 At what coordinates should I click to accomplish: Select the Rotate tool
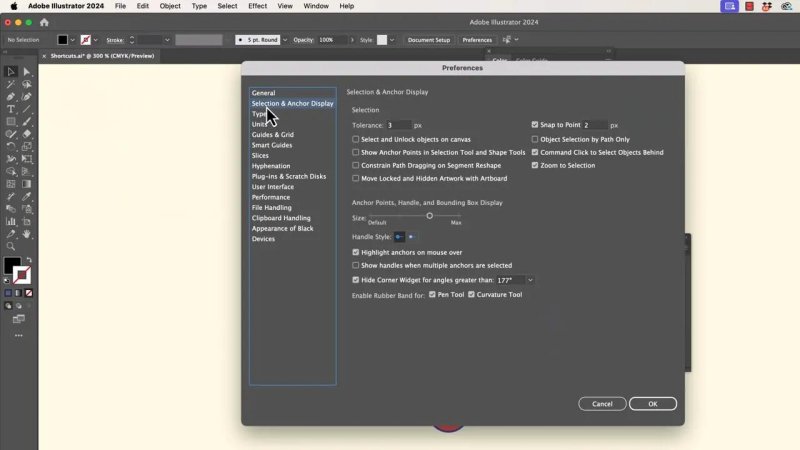11,146
